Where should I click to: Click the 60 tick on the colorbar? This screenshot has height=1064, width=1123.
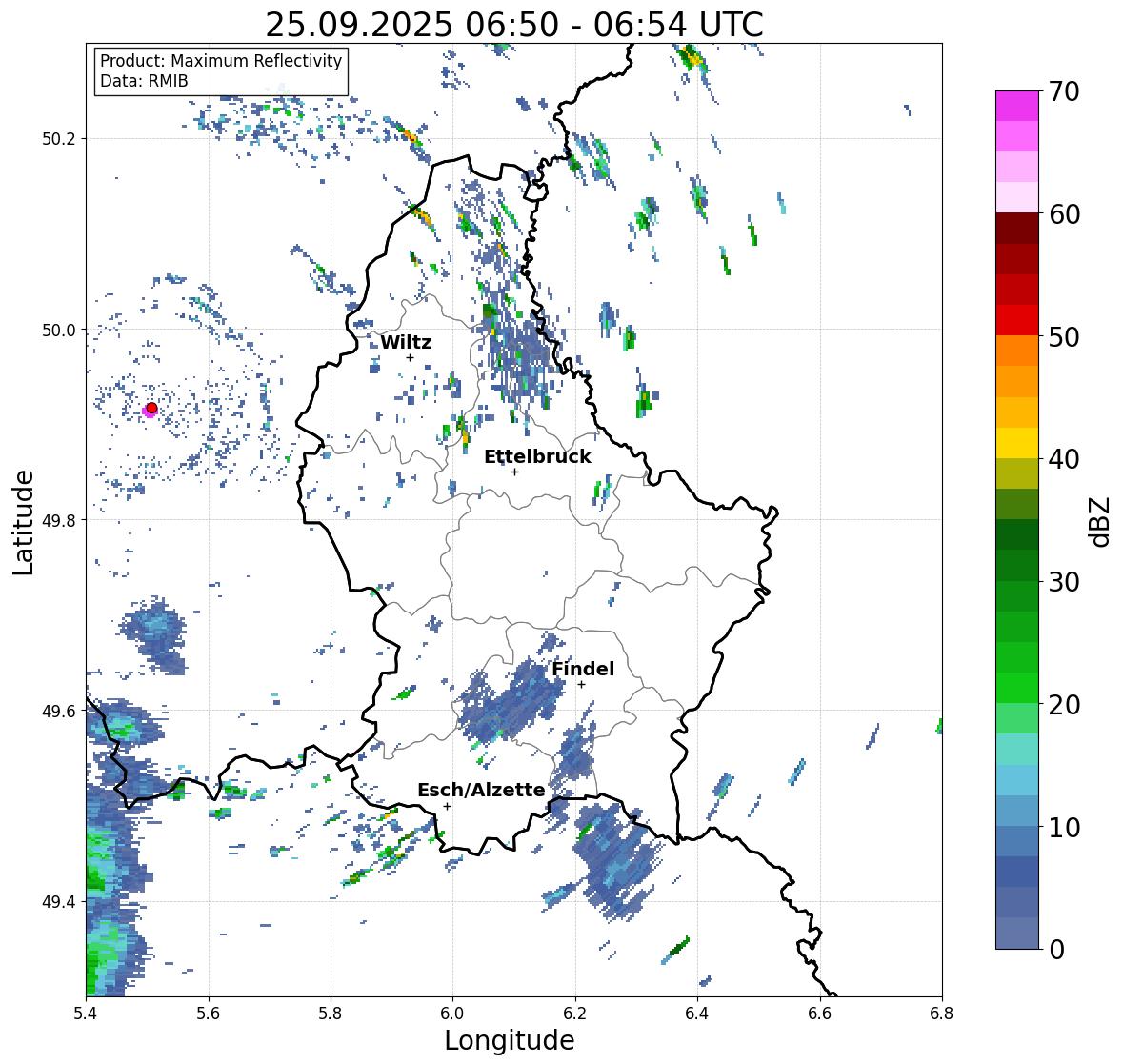point(1064,214)
